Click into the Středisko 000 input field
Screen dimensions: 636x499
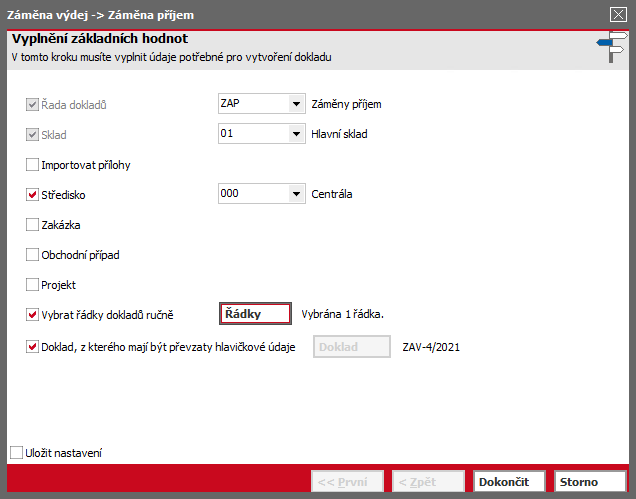coord(254,194)
